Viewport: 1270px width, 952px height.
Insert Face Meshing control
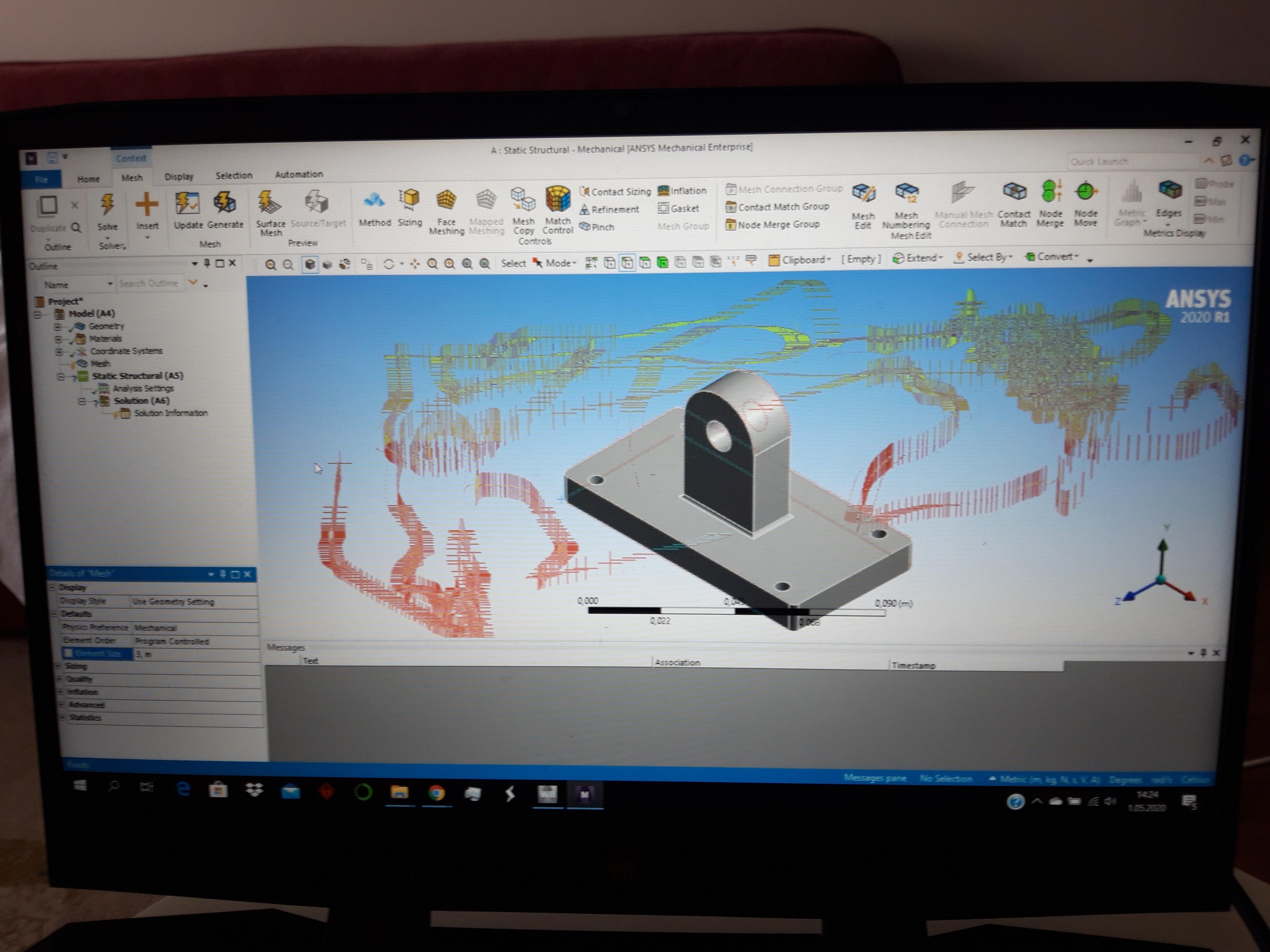coord(446,212)
